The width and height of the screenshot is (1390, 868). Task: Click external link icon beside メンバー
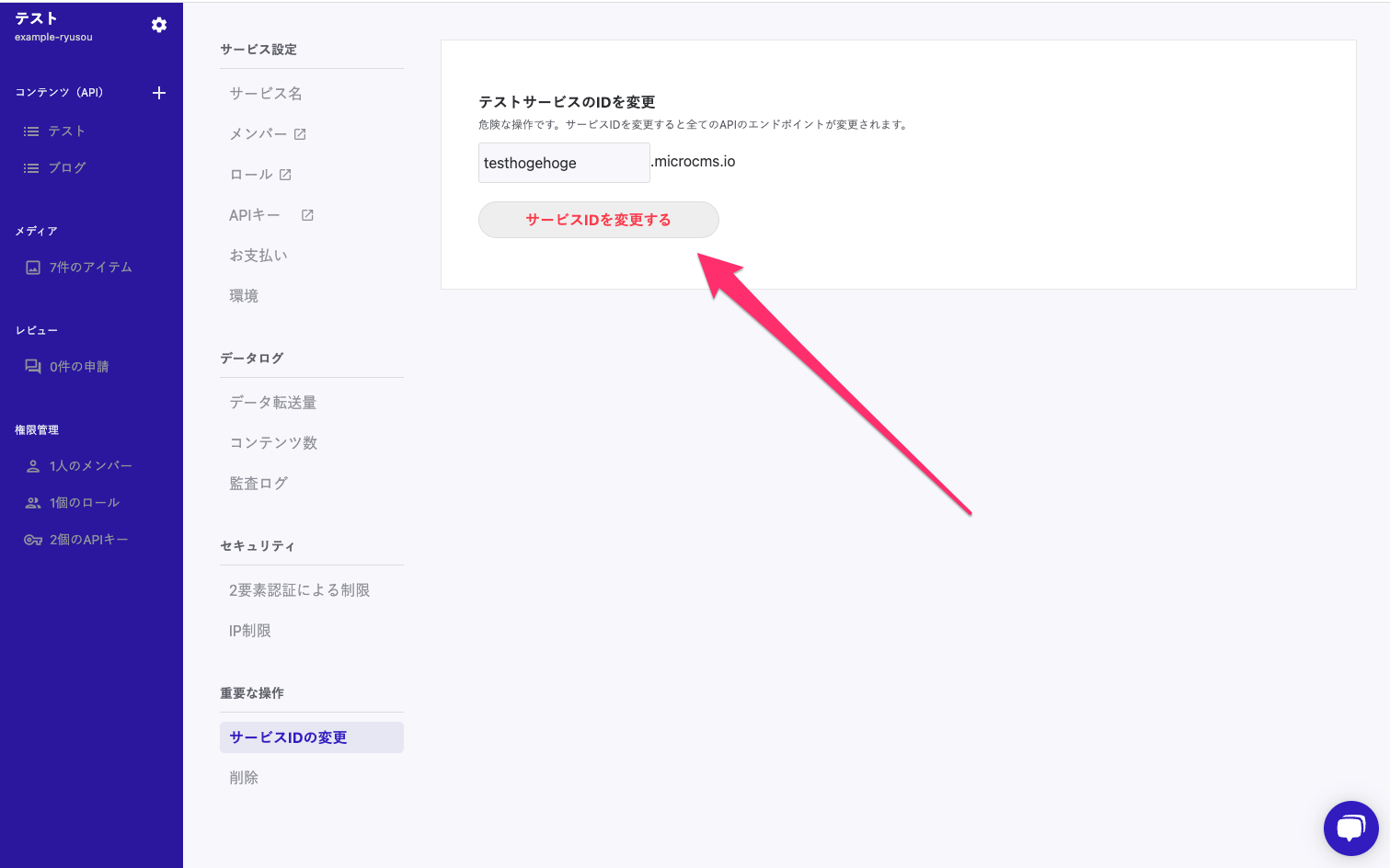coord(300,134)
